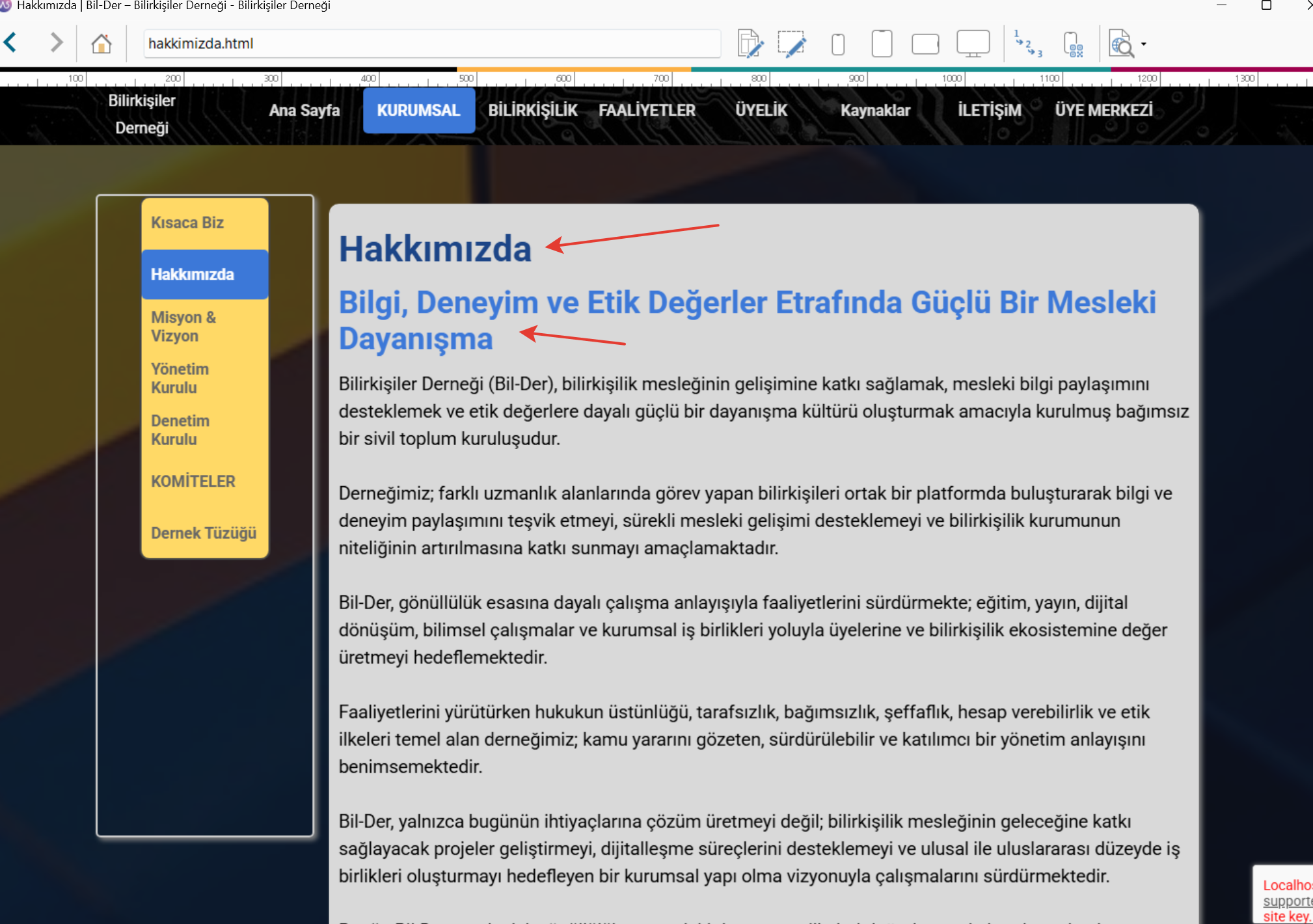The width and height of the screenshot is (1313, 924).
Task: Click the paragraph starting 'Derneğimiz; farklı uzmanlık'
Action: pos(755,521)
